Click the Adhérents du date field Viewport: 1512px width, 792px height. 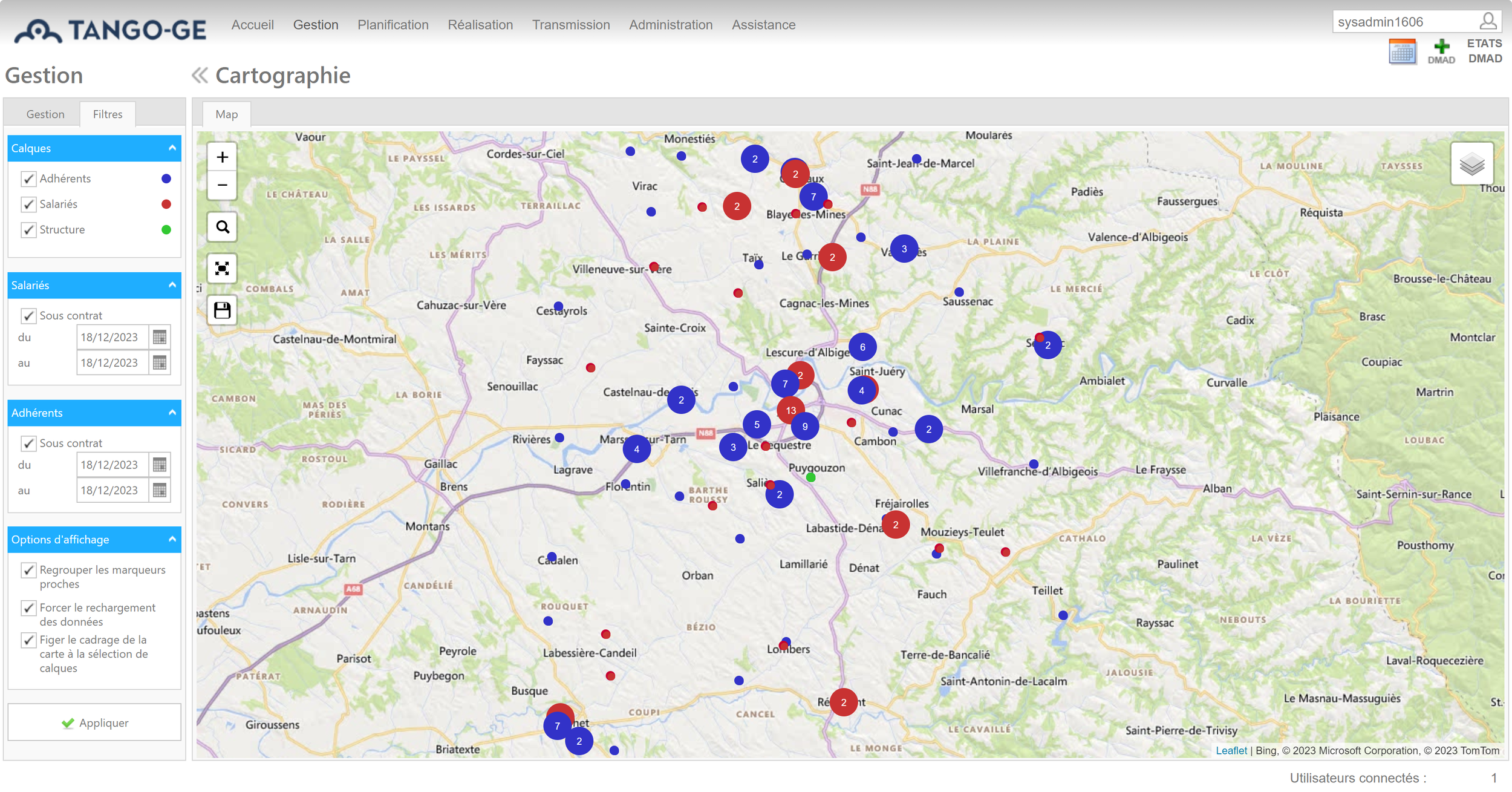(112, 465)
